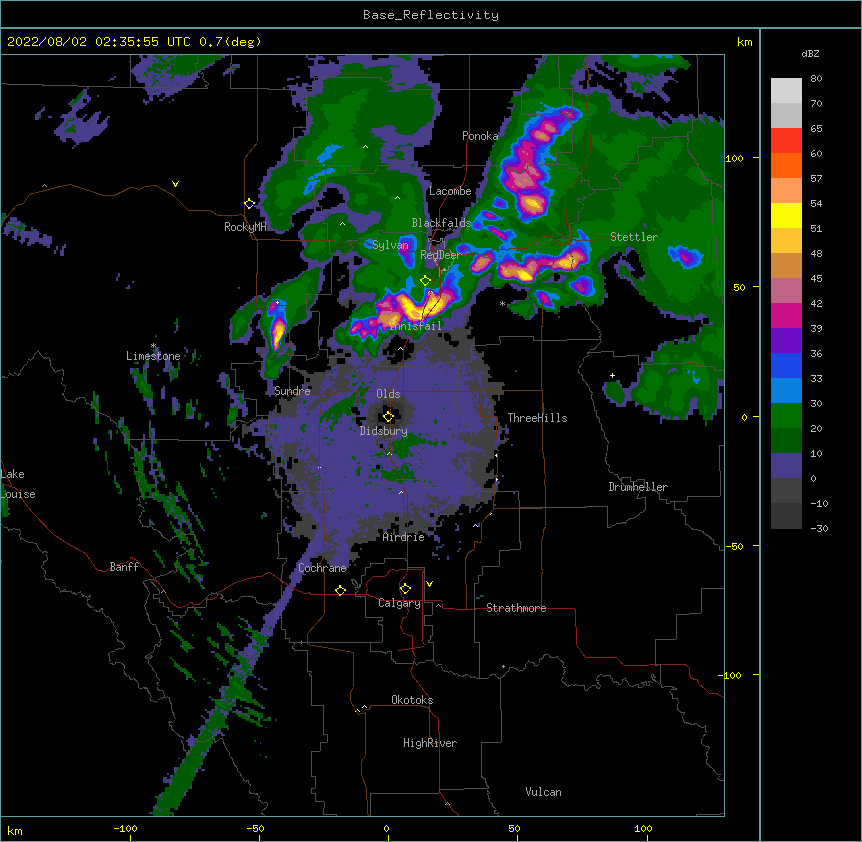Click the HighRiver label
Image resolution: width=862 pixels, height=842 pixels.
[430, 743]
